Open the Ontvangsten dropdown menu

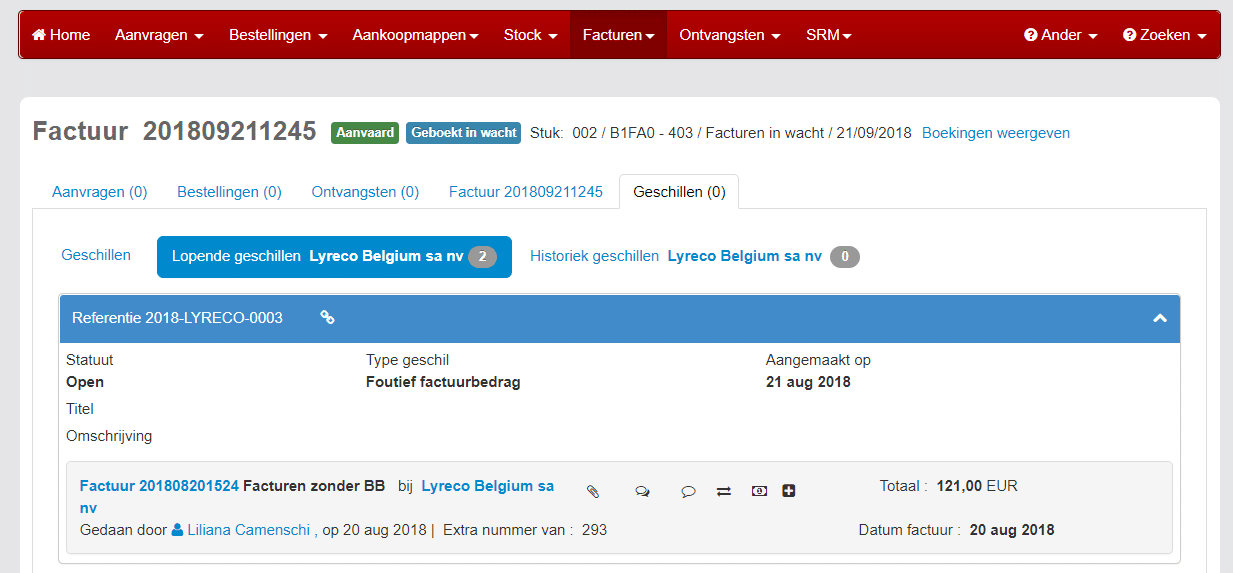pos(730,35)
